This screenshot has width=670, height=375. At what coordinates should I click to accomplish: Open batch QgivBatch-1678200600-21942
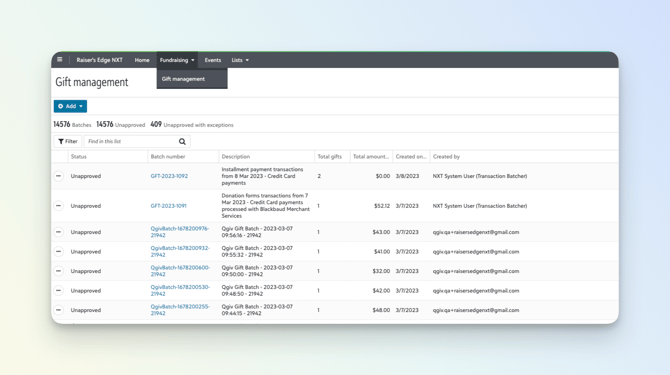[180, 271]
